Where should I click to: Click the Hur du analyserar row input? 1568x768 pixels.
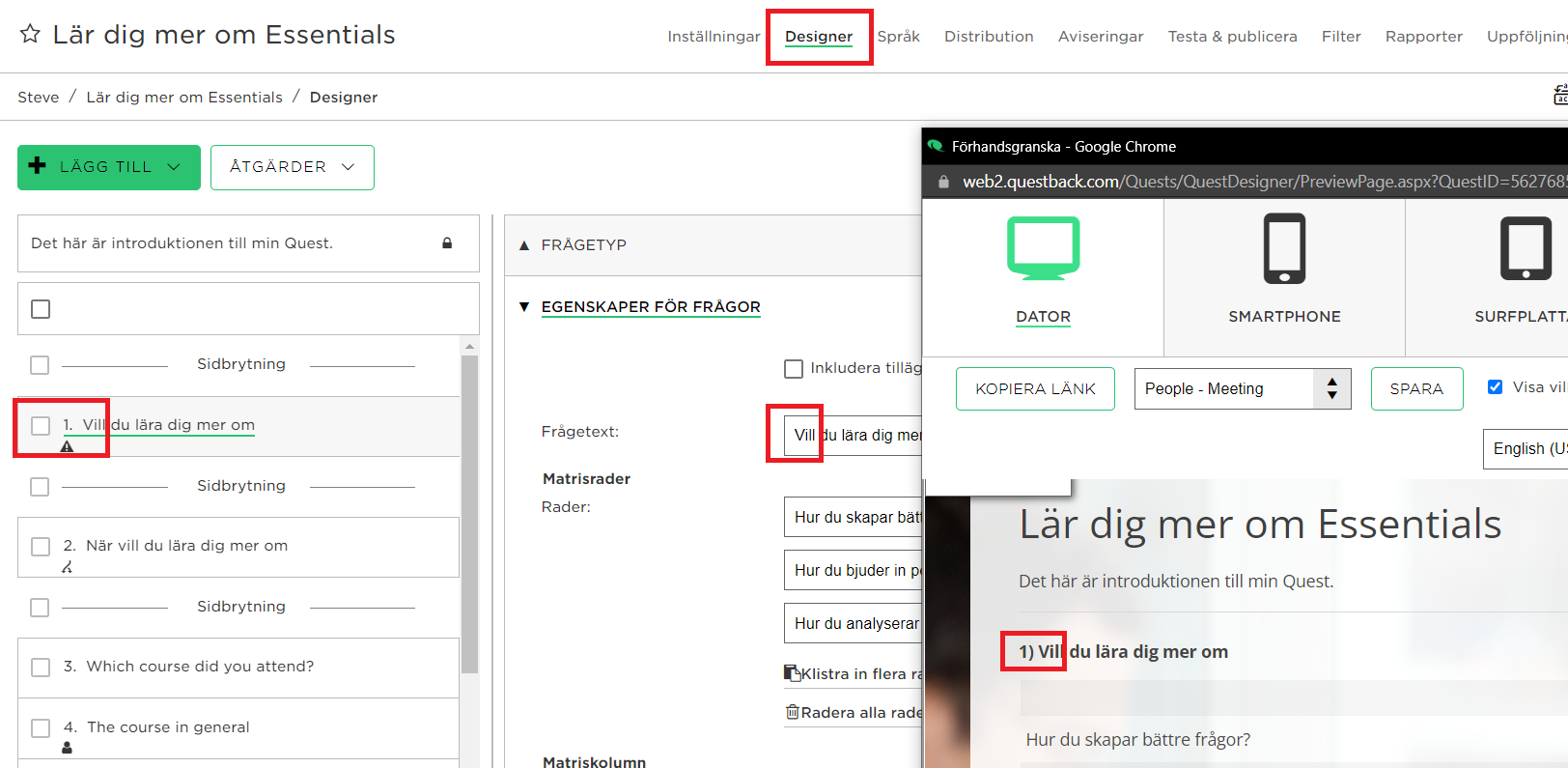(x=853, y=623)
